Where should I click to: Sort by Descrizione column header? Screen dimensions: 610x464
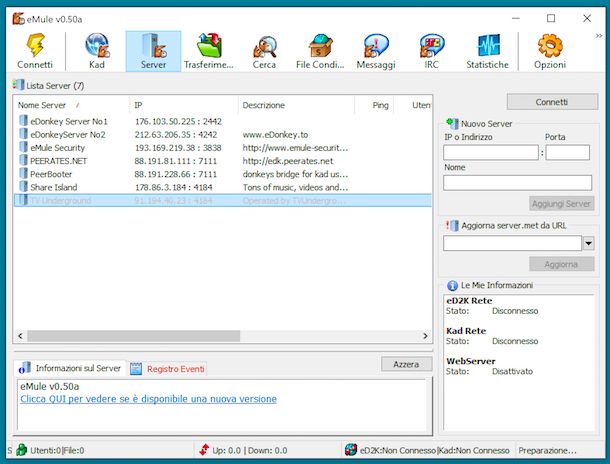click(296, 105)
